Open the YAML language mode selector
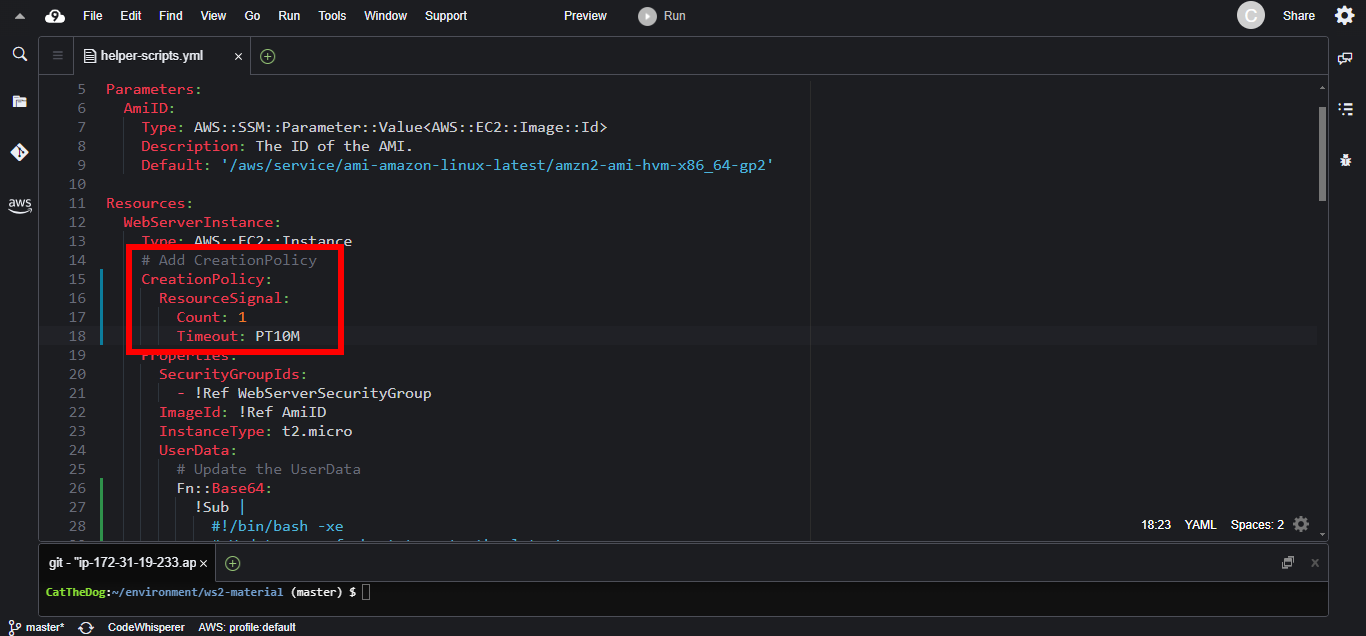The height and width of the screenshot is (636, 1366). point(1200,524)
